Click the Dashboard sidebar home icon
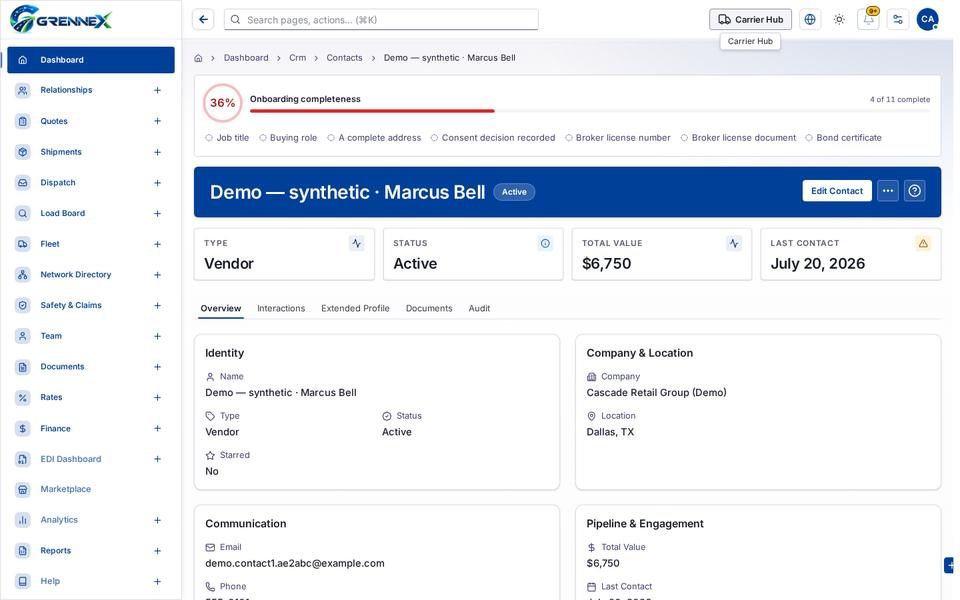The image size is (960, 600). pos(23,60)
